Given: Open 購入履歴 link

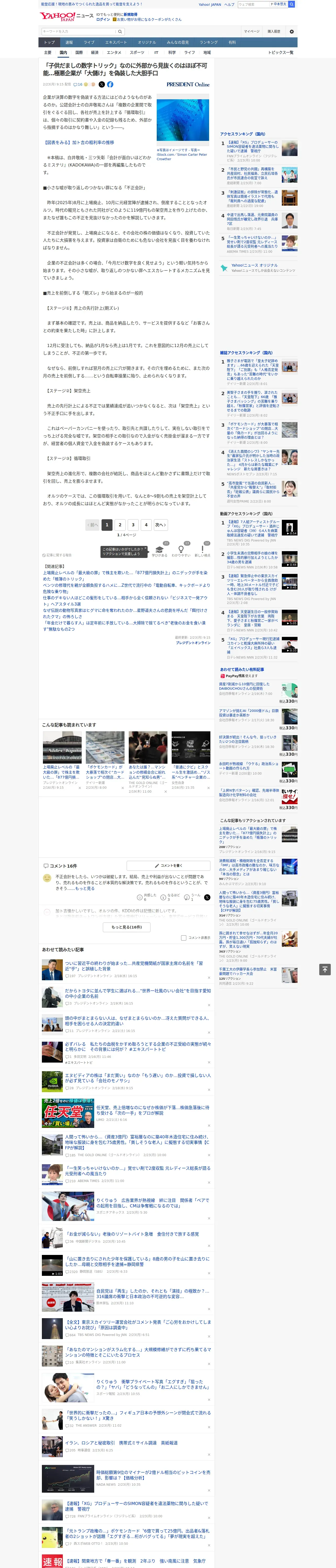Looking at the screenshot, I should pyautogui.click(x=274, y=31).
